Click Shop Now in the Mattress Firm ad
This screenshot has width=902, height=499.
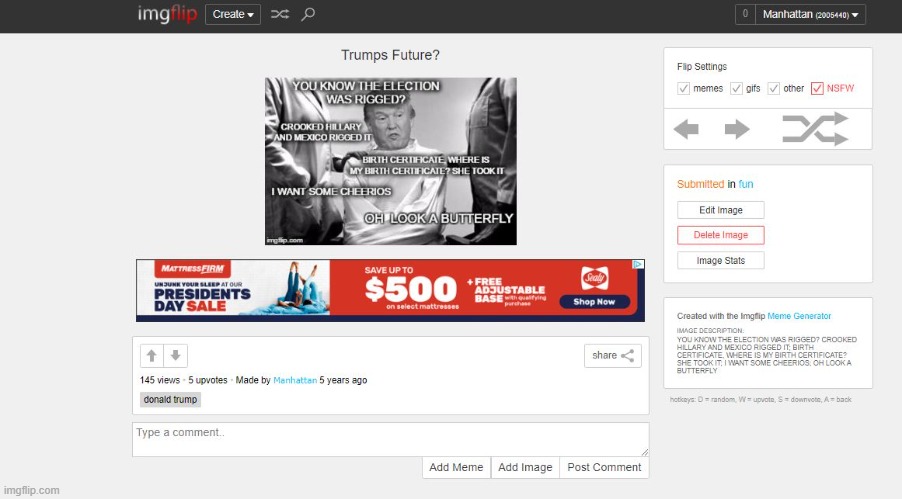[x=594, y=302]
